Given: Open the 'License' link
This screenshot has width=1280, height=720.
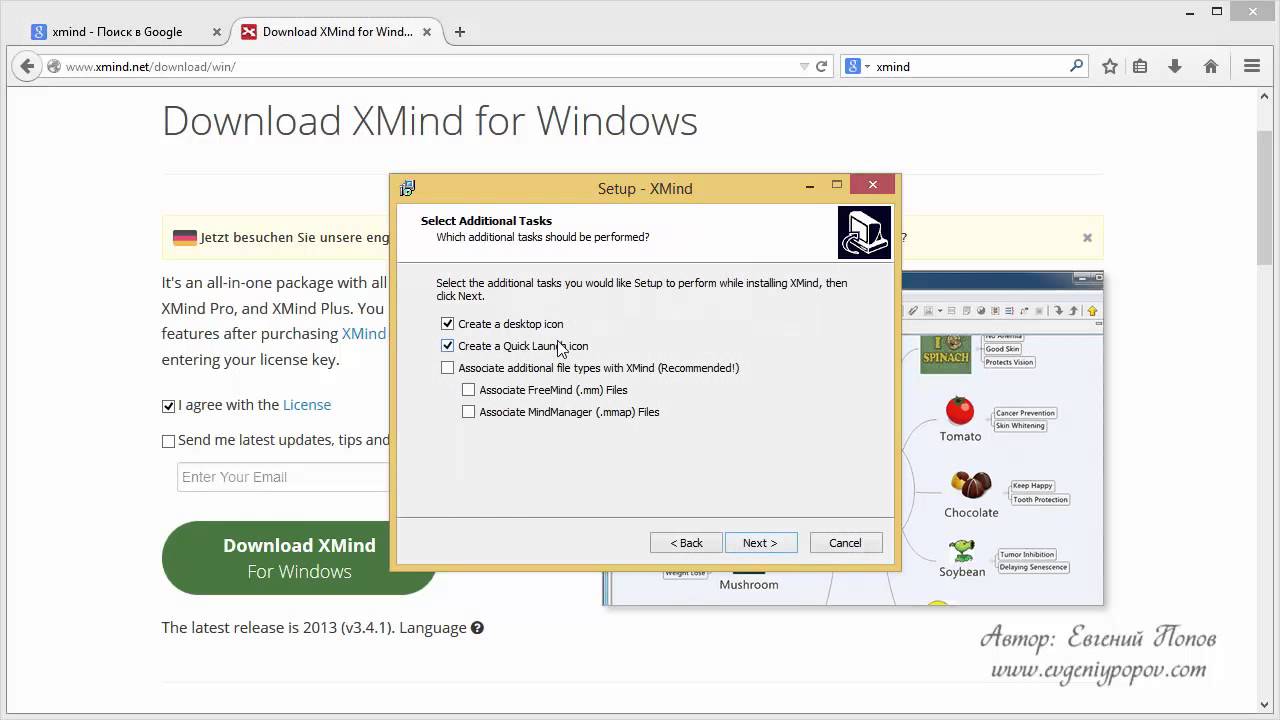Looking at the screenshot, I should (307, 405).
